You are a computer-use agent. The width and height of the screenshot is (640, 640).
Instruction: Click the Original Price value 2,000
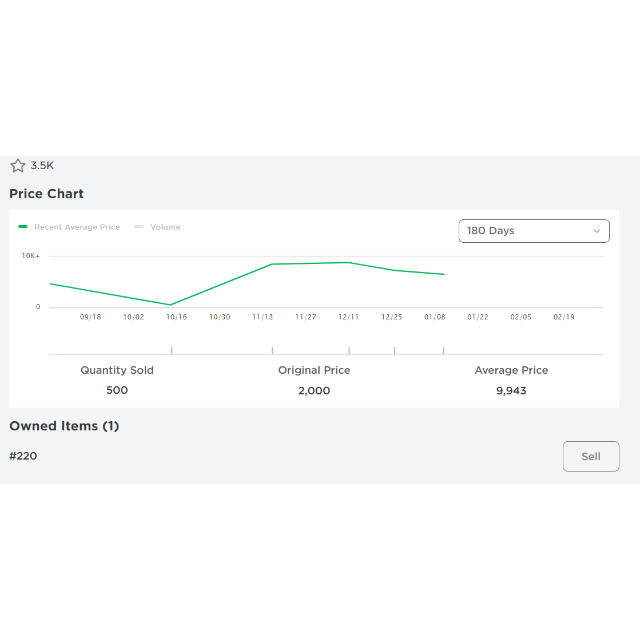tap(314, 391)
